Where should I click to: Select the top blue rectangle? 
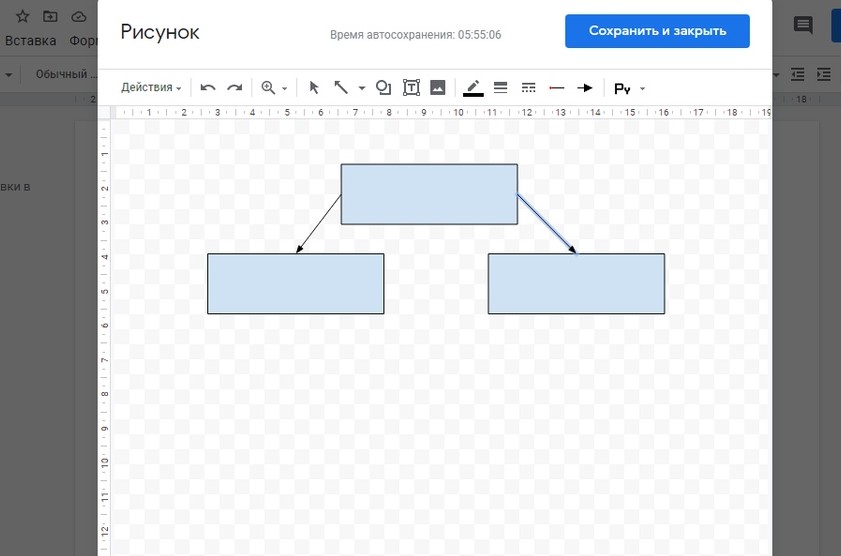click(x=429, y=194)
